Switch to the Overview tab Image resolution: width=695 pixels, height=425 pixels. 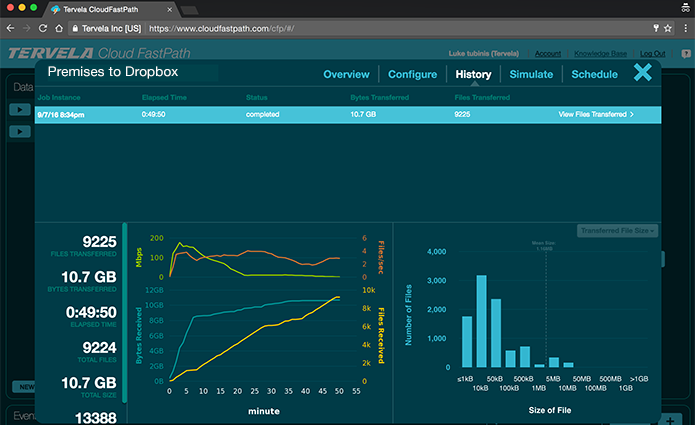pyautogui.click(x=346, y=74)
